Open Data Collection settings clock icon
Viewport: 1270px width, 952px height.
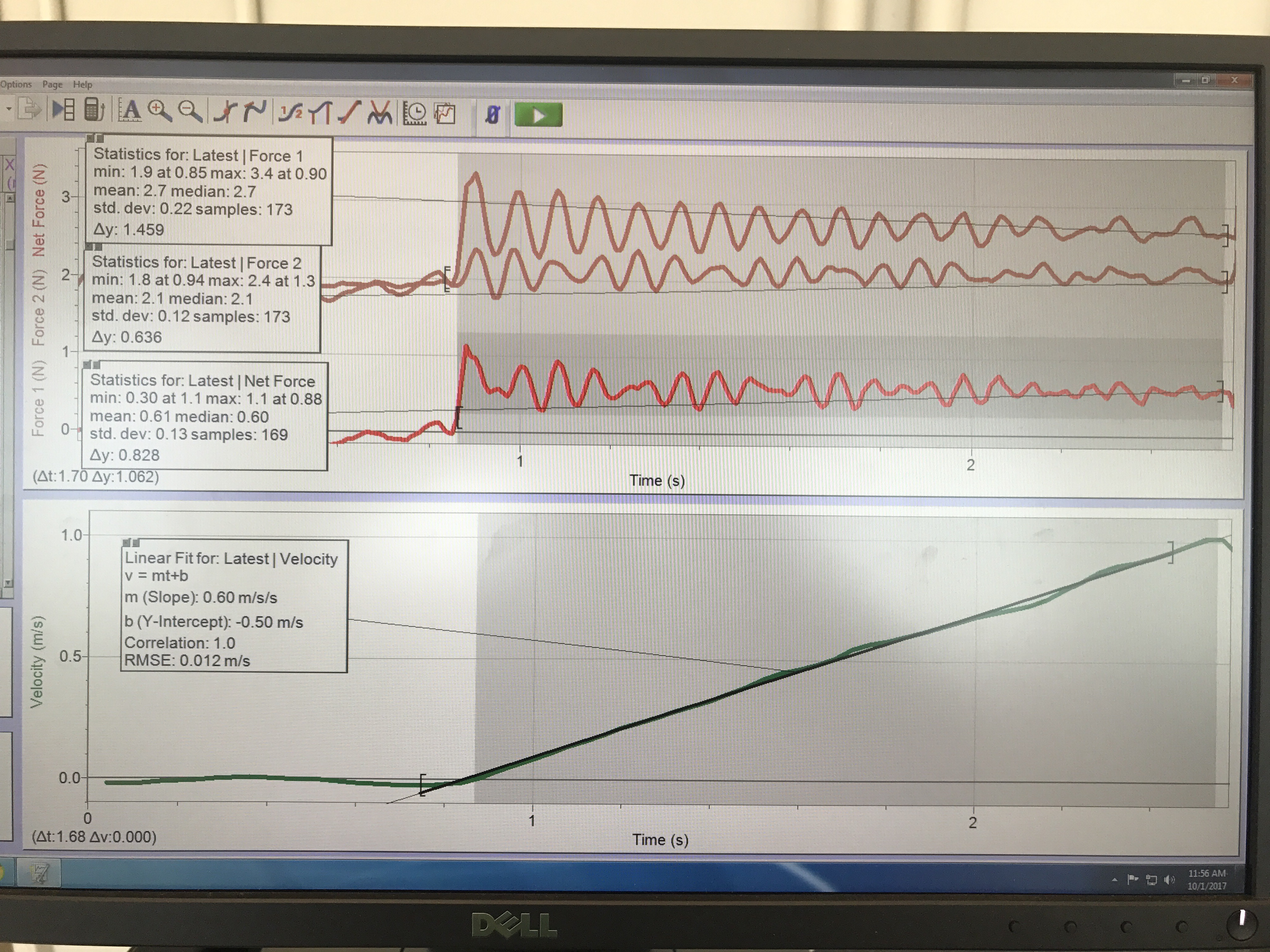tap(415, 114)
